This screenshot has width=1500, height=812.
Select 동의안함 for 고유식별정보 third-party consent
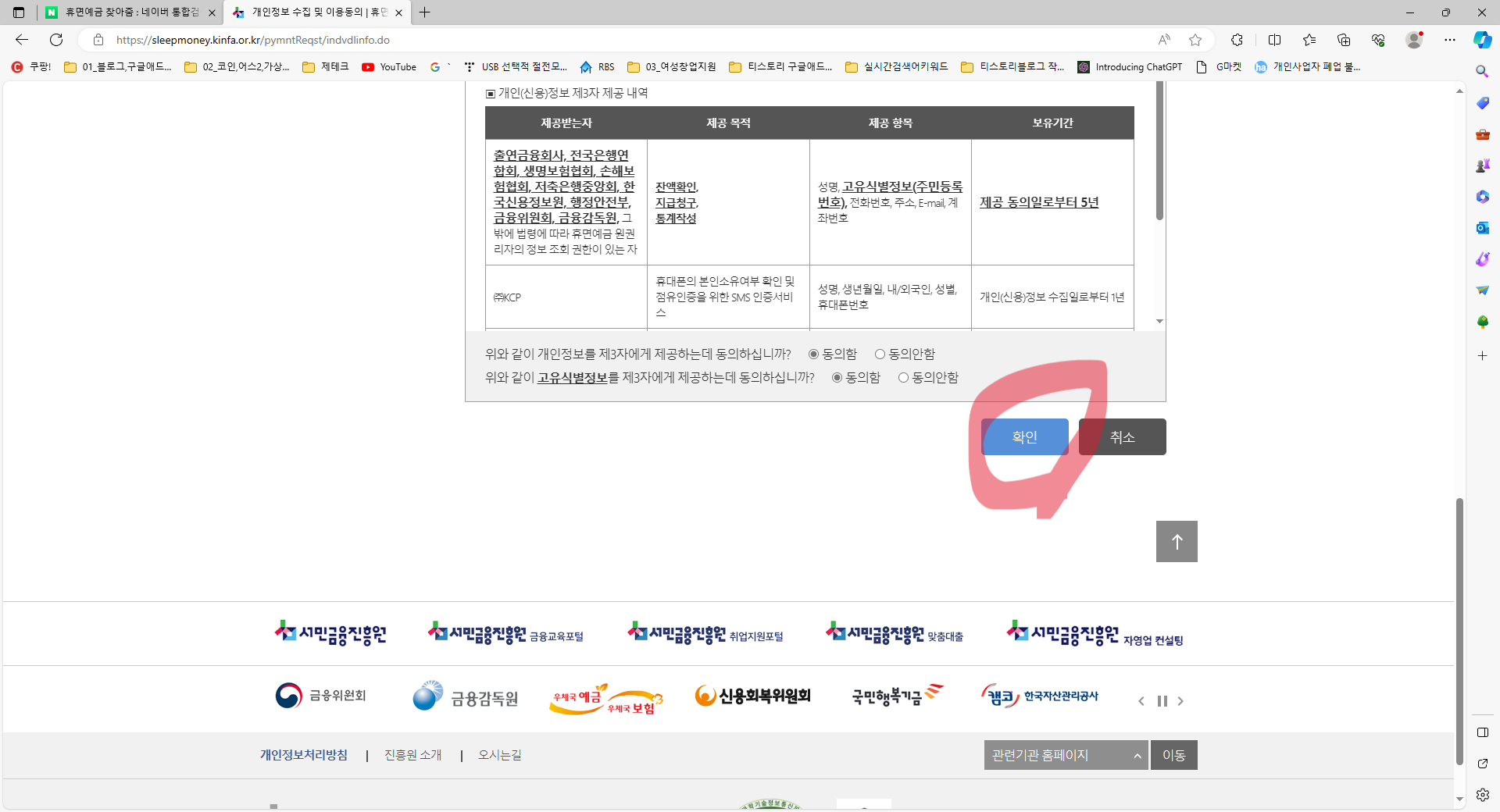tap(904, 378)
